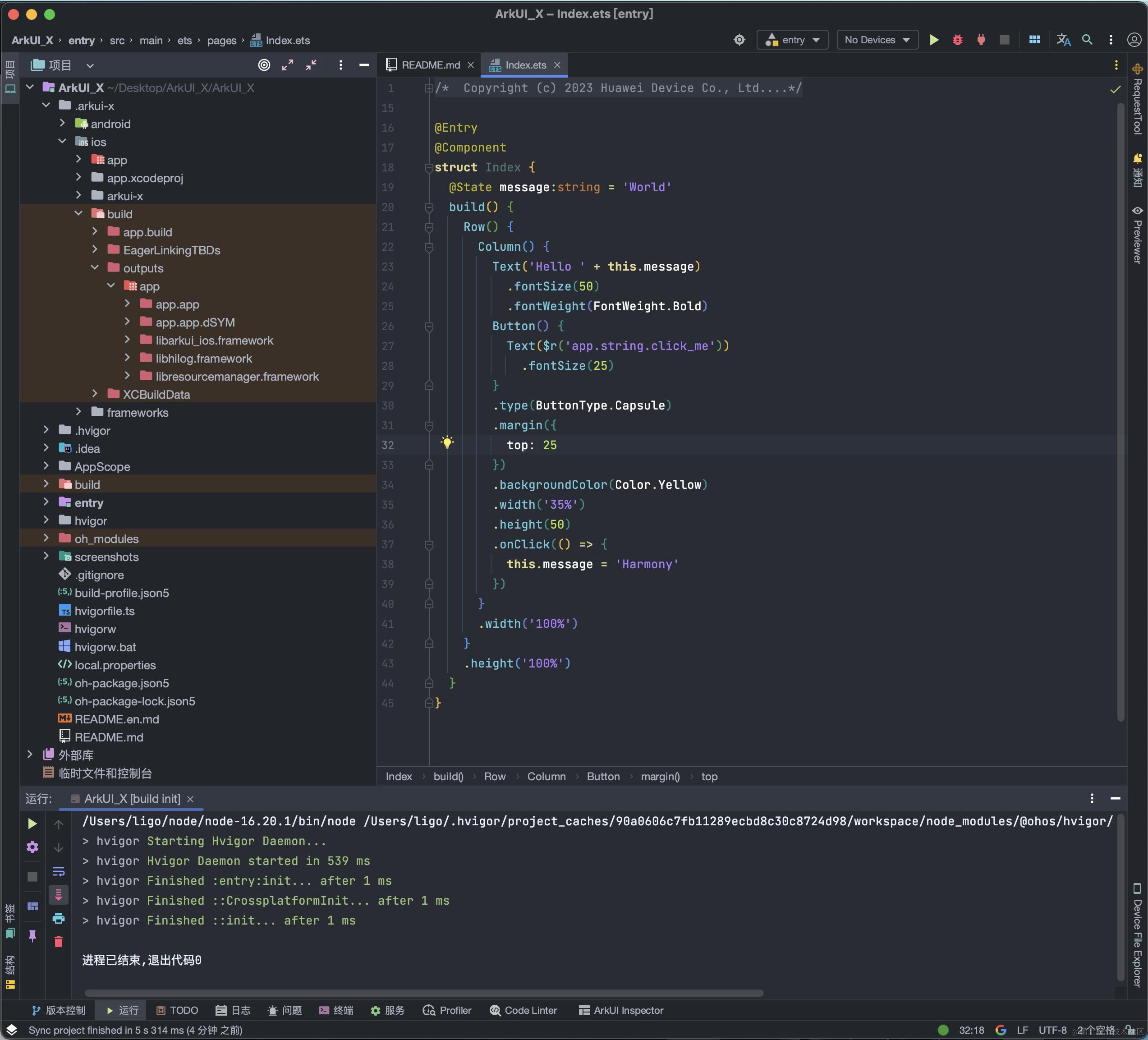Open the Code Linter tool window tab
Screen dimensions: 1148x1040
tap(523, 1010)
